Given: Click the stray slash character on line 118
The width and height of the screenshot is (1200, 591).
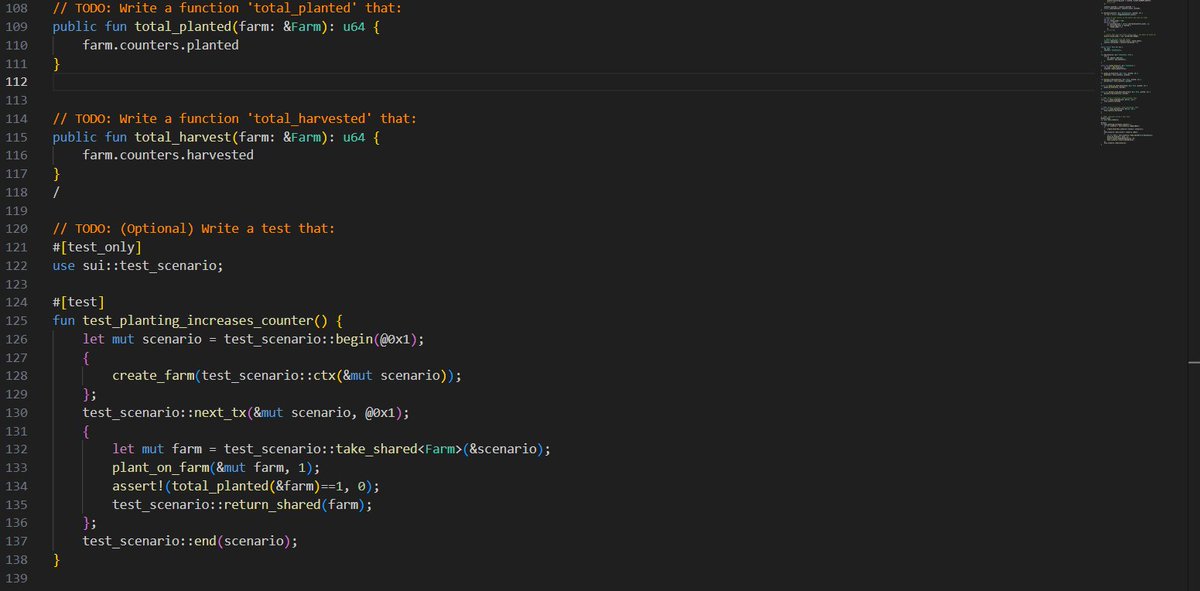Looking at the screenshot, I should [57, 192].
